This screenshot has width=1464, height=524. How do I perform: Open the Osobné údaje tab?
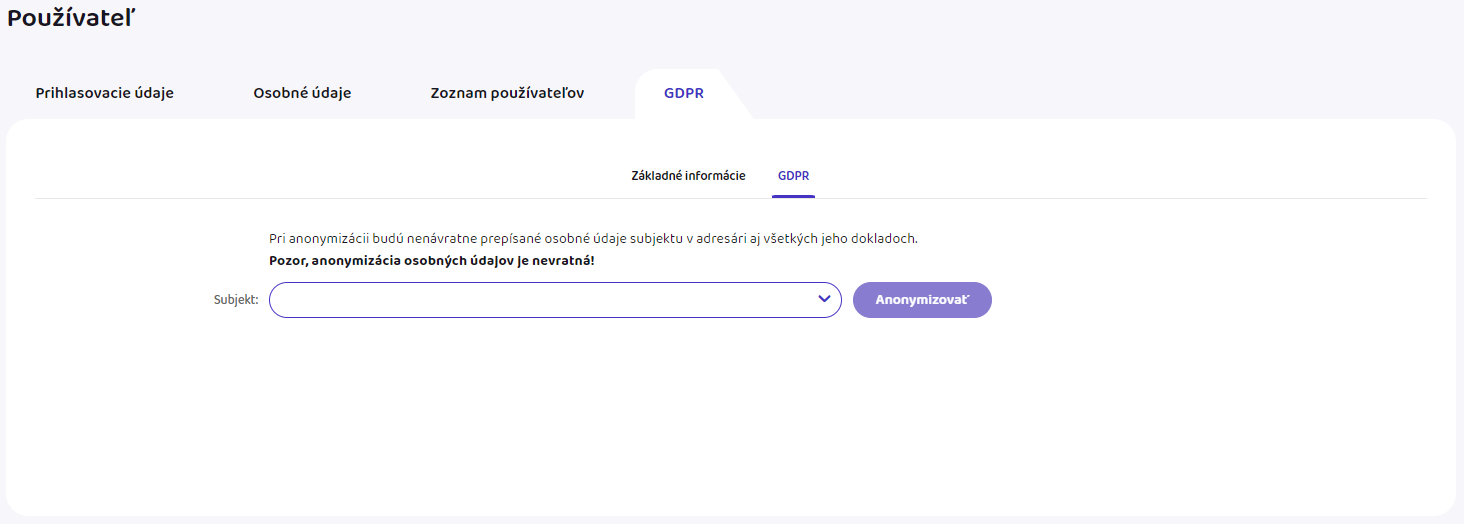coord(302,93)
